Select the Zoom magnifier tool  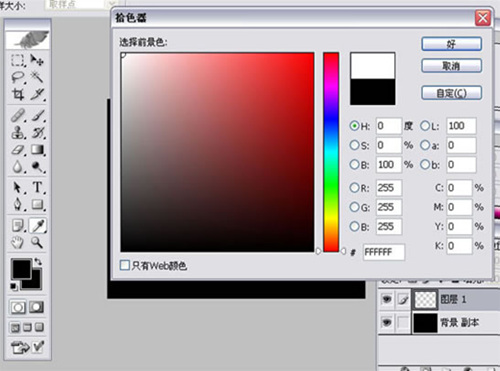coord(37,242)
